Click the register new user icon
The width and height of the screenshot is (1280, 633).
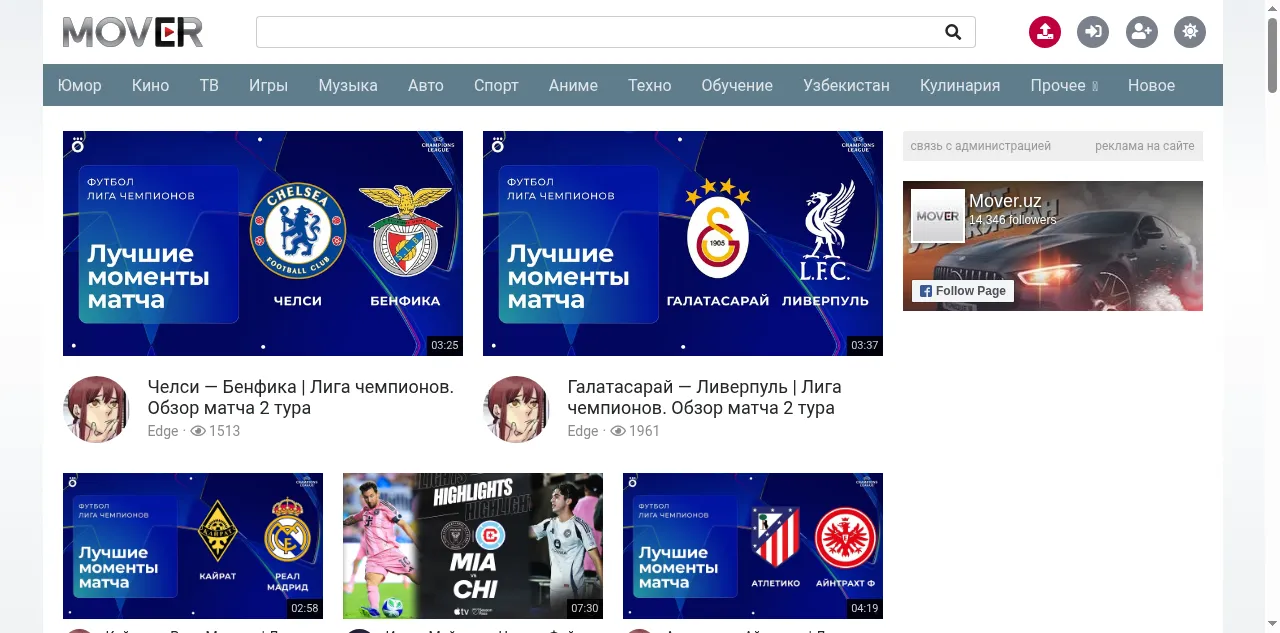click(x=1142, y=32)
